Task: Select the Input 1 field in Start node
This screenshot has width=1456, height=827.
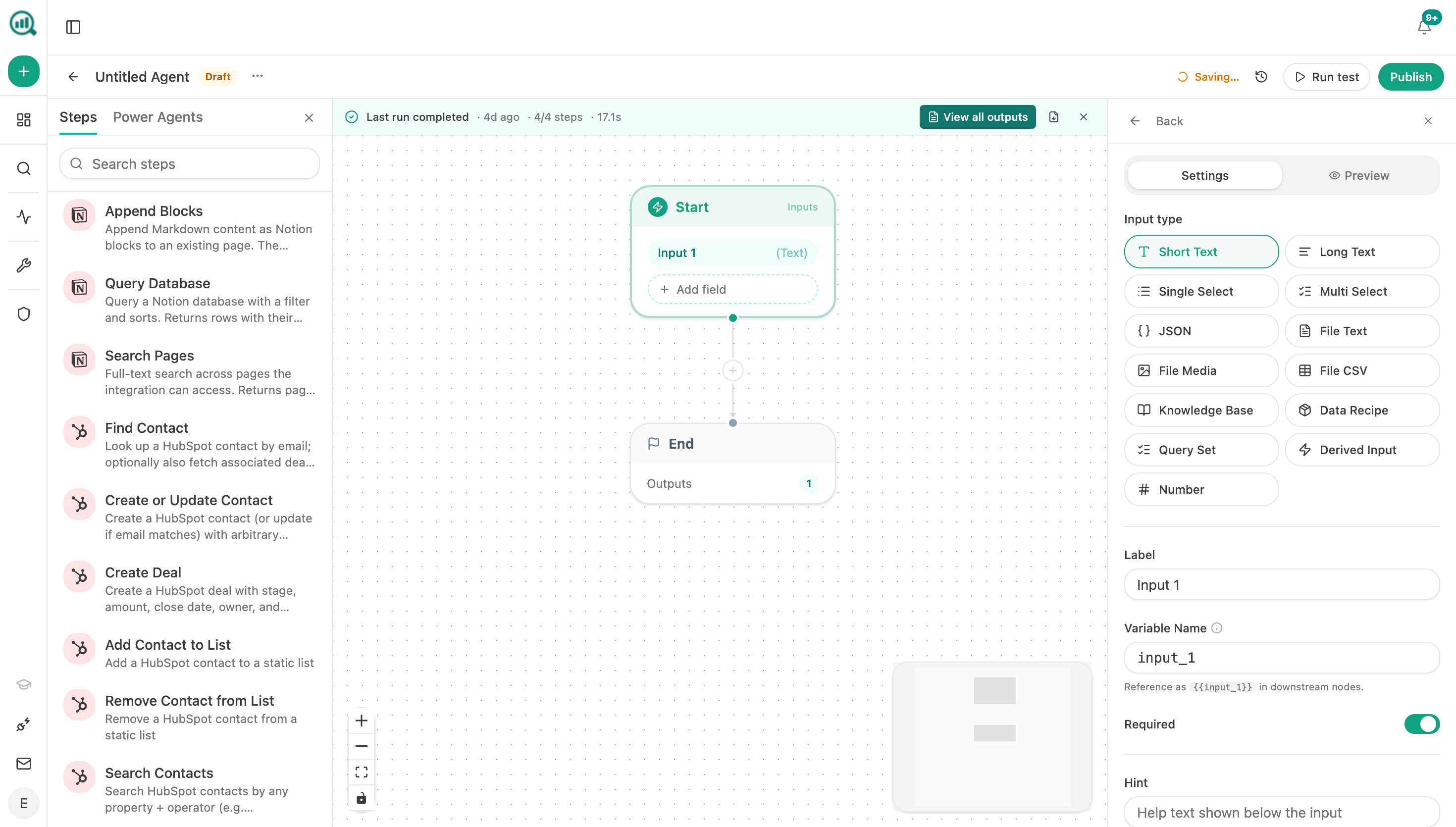Action: click(x=732, y=253)
